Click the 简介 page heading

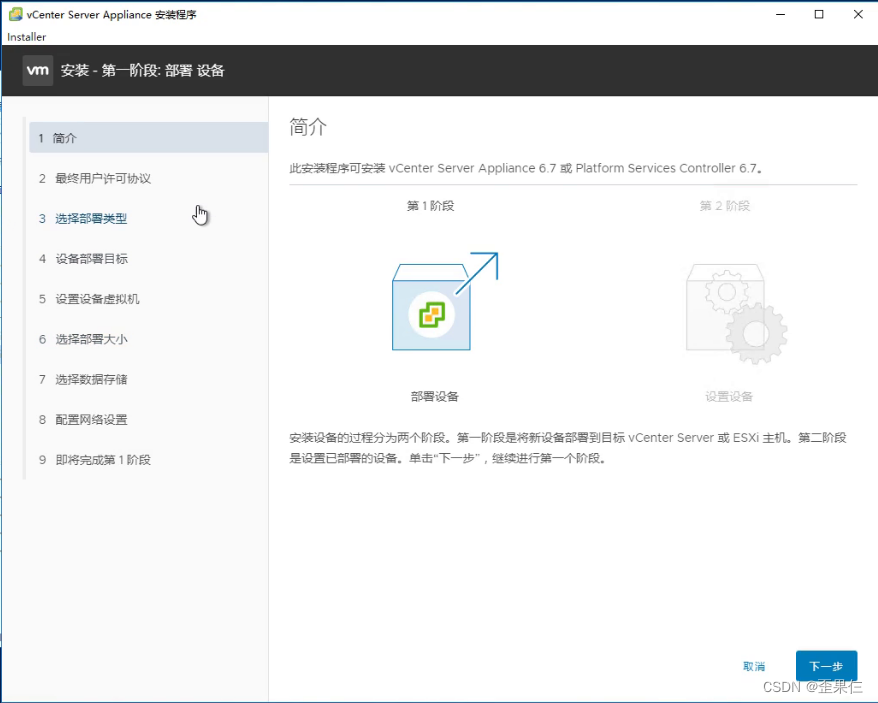[308, 127]
